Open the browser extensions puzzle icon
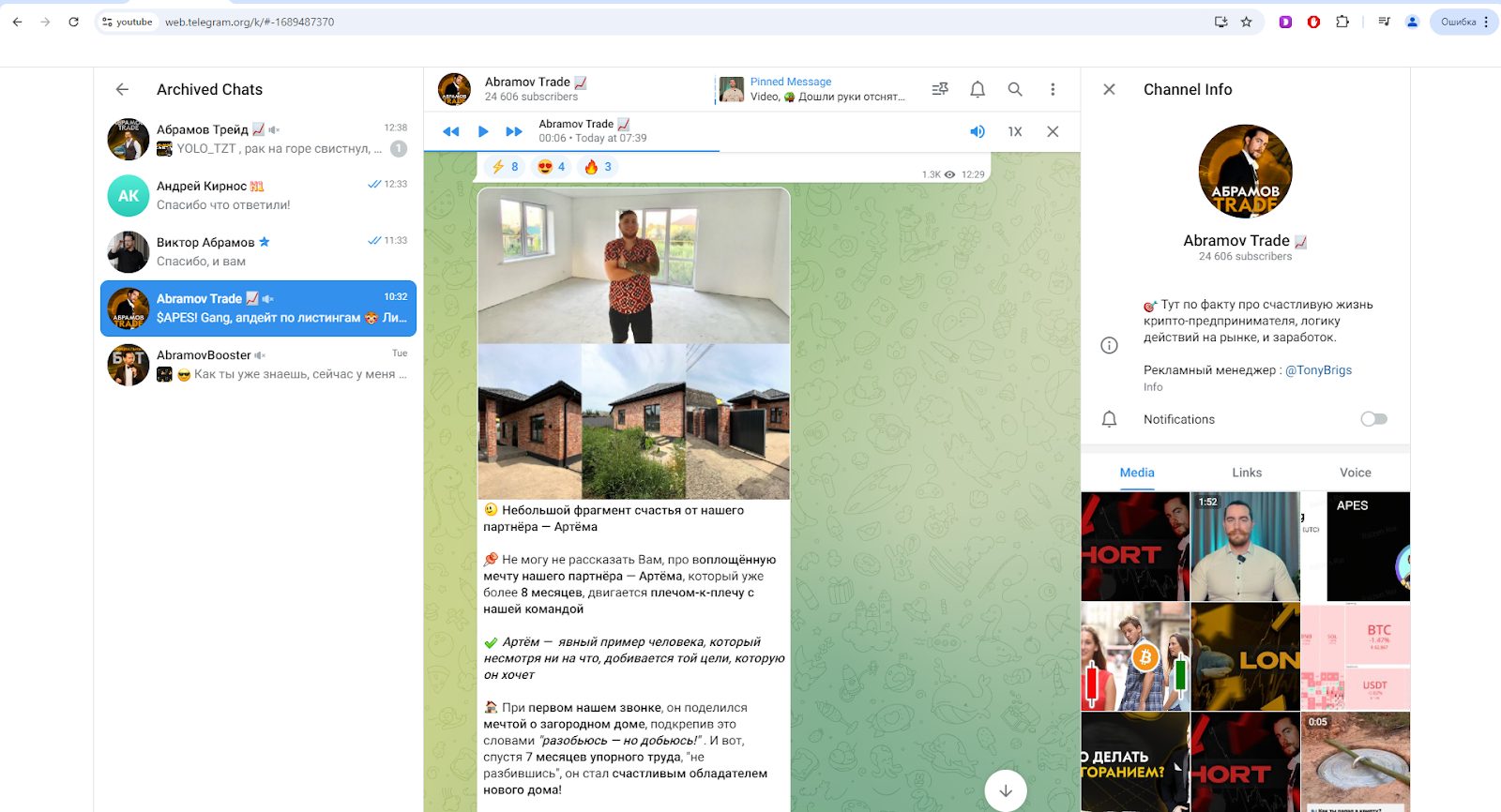This screenshot has height=812, width=1501. click(x=1342, y=22)
